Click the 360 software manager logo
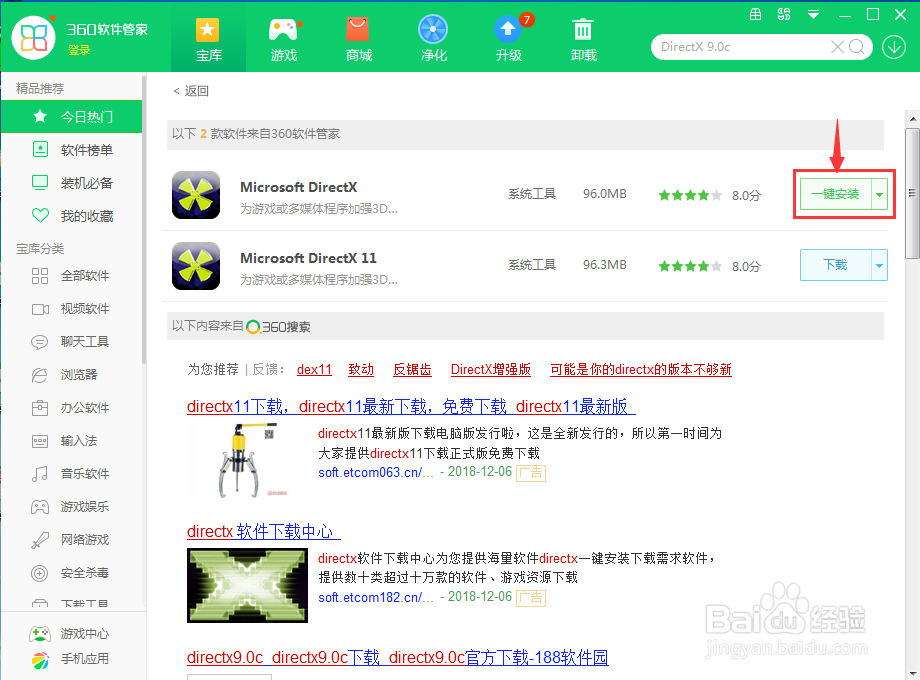The height and width of the screenshot is (680, 920). [34, 38]
